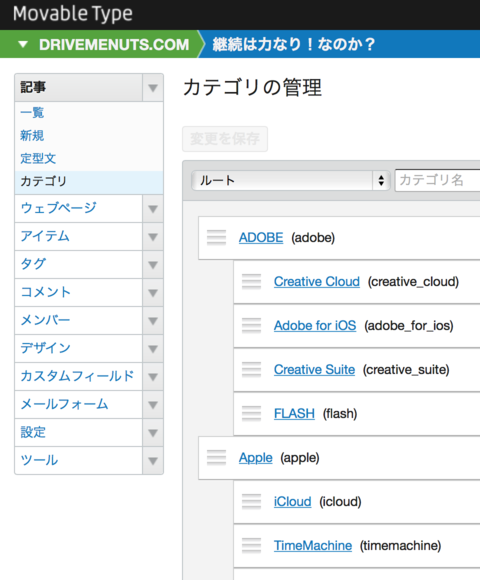Open the Creative Cloud category link
This screenshot has height=580, width=480.
tap(317, 281)
